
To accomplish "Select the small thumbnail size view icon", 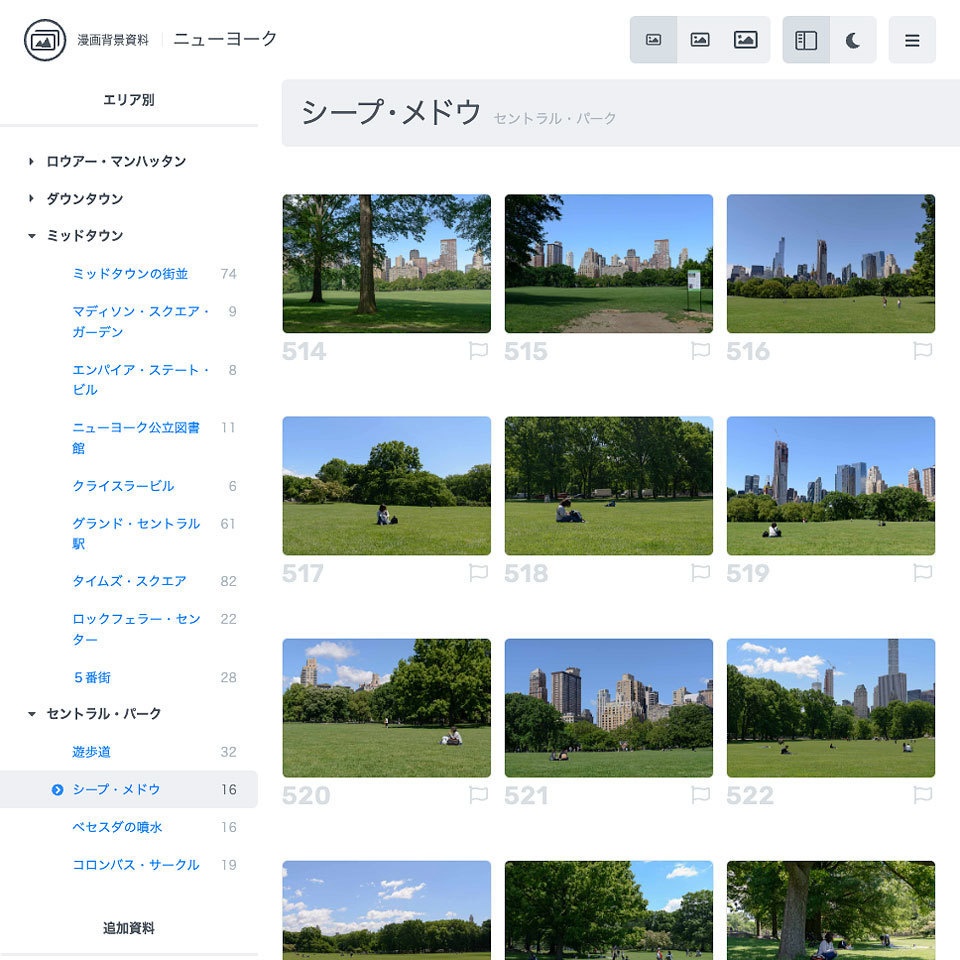I will point(654,40).
